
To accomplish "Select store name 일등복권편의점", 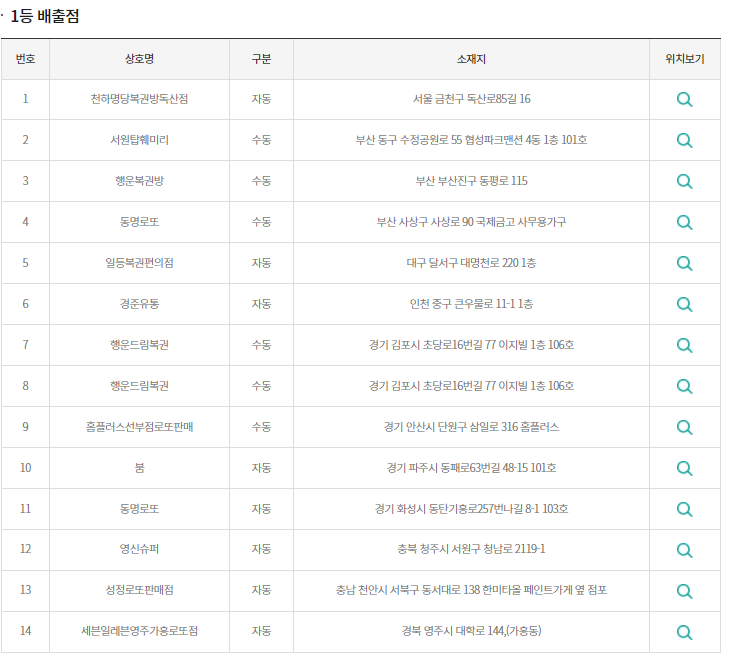I will point(139,263).
